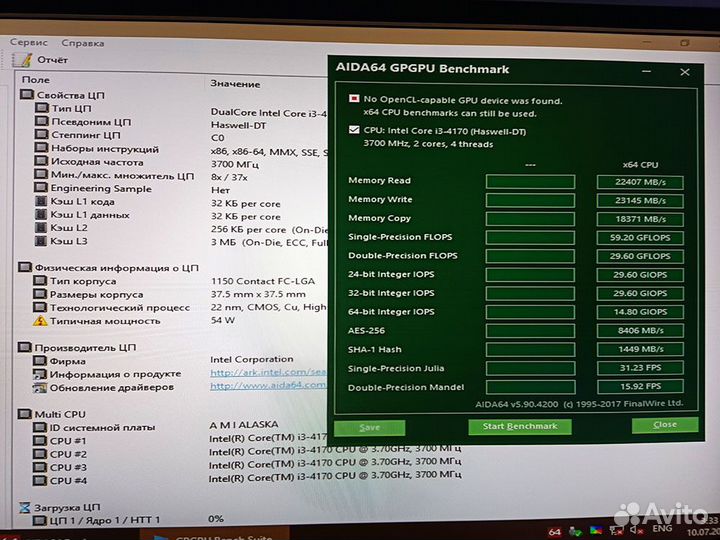Click the Intel Corporation value
The height and width of the screenshot is (540, 720).
click(x=252, y=359)
